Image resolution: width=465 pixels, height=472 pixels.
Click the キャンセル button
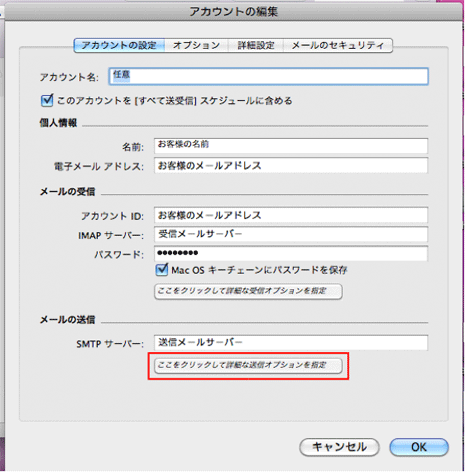(339, 447)
